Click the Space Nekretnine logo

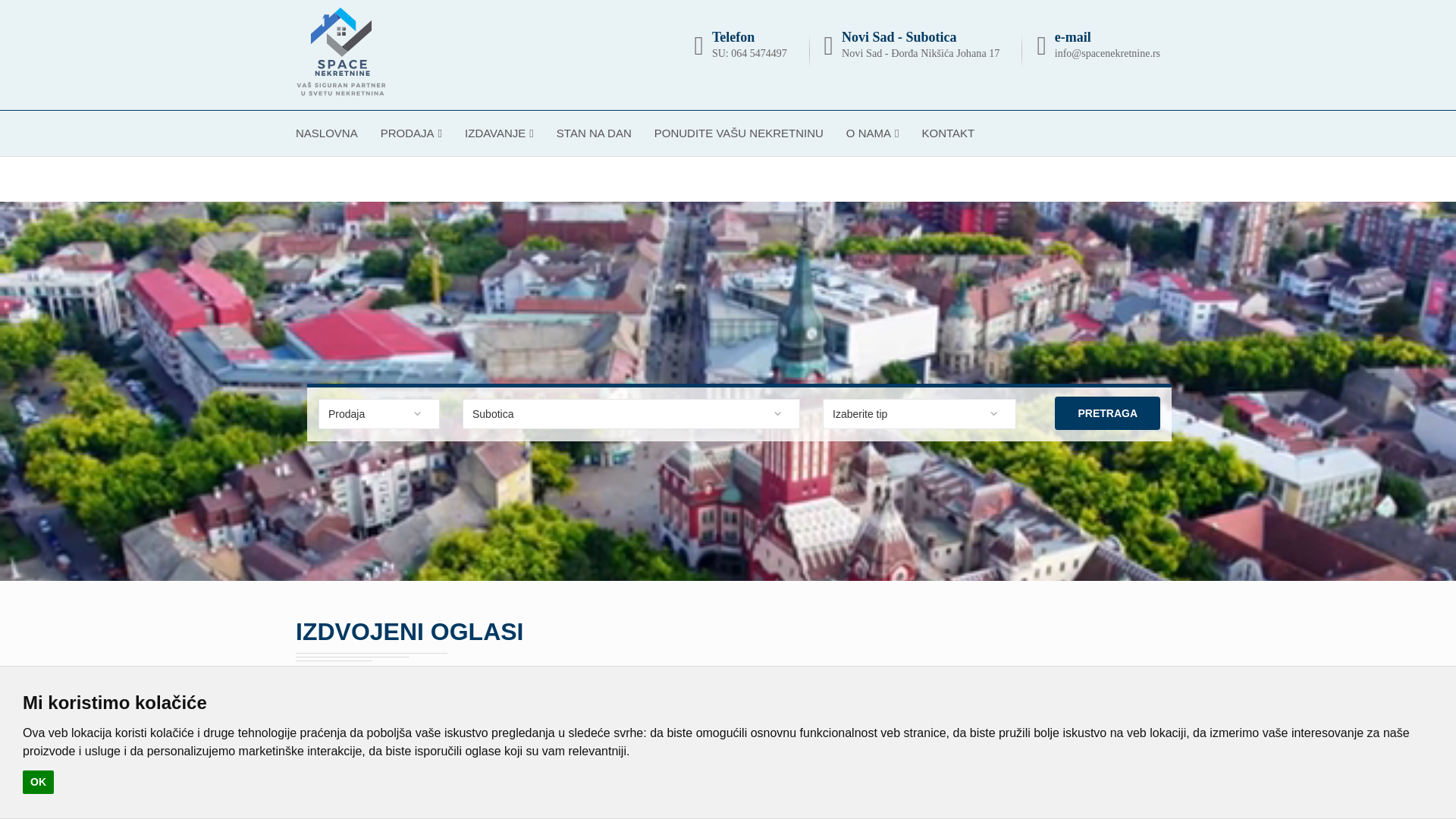coord(341,52)
